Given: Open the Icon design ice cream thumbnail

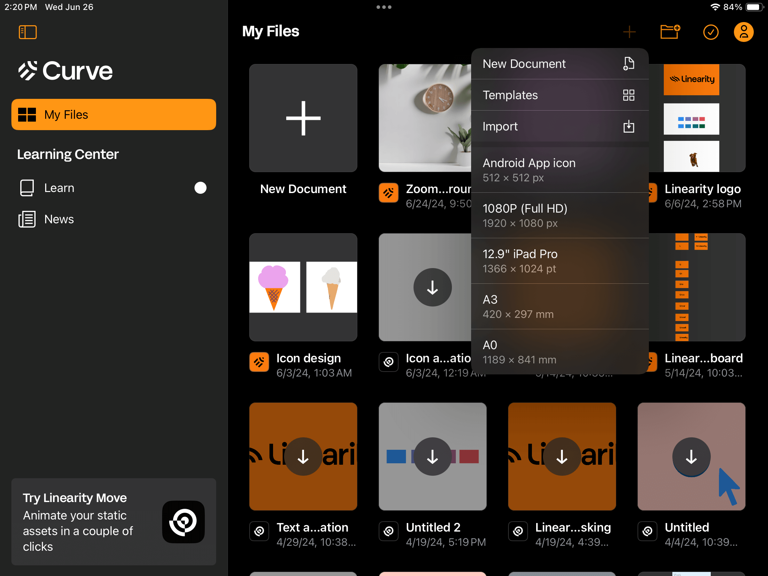Looking at the screenshot, I should [303, 287].
